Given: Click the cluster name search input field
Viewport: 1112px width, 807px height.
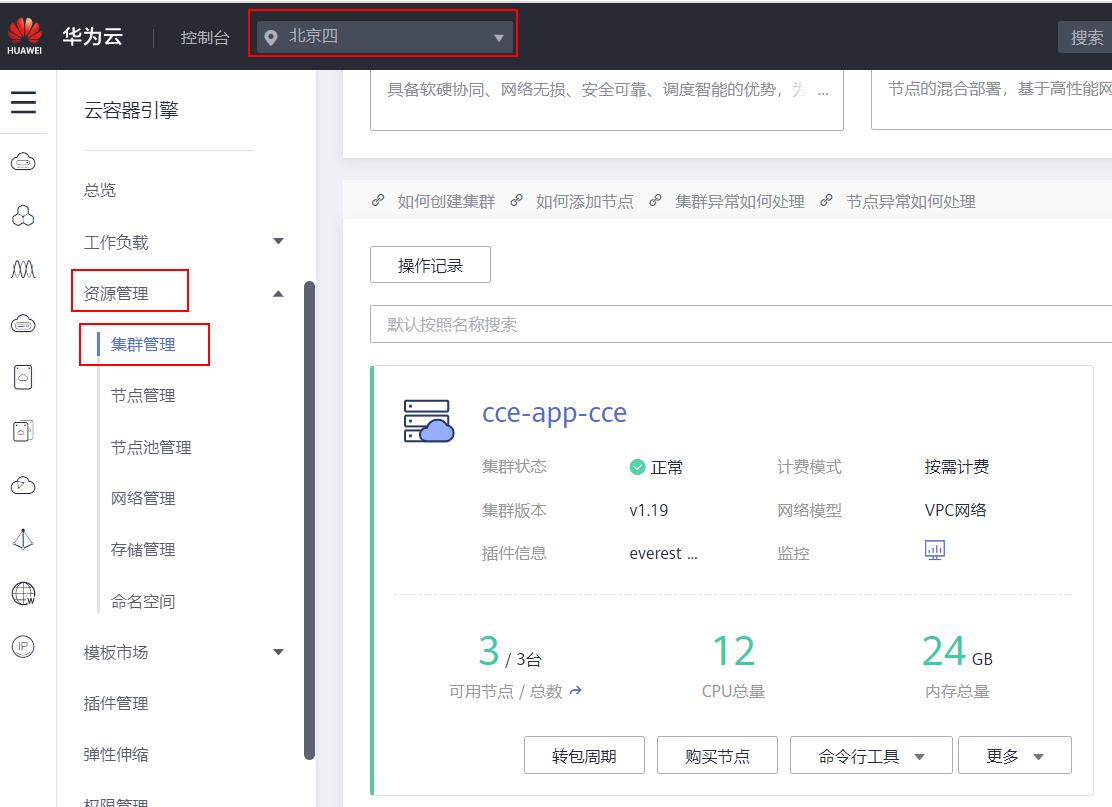Looking at the screenshot, I should (600, 323).
